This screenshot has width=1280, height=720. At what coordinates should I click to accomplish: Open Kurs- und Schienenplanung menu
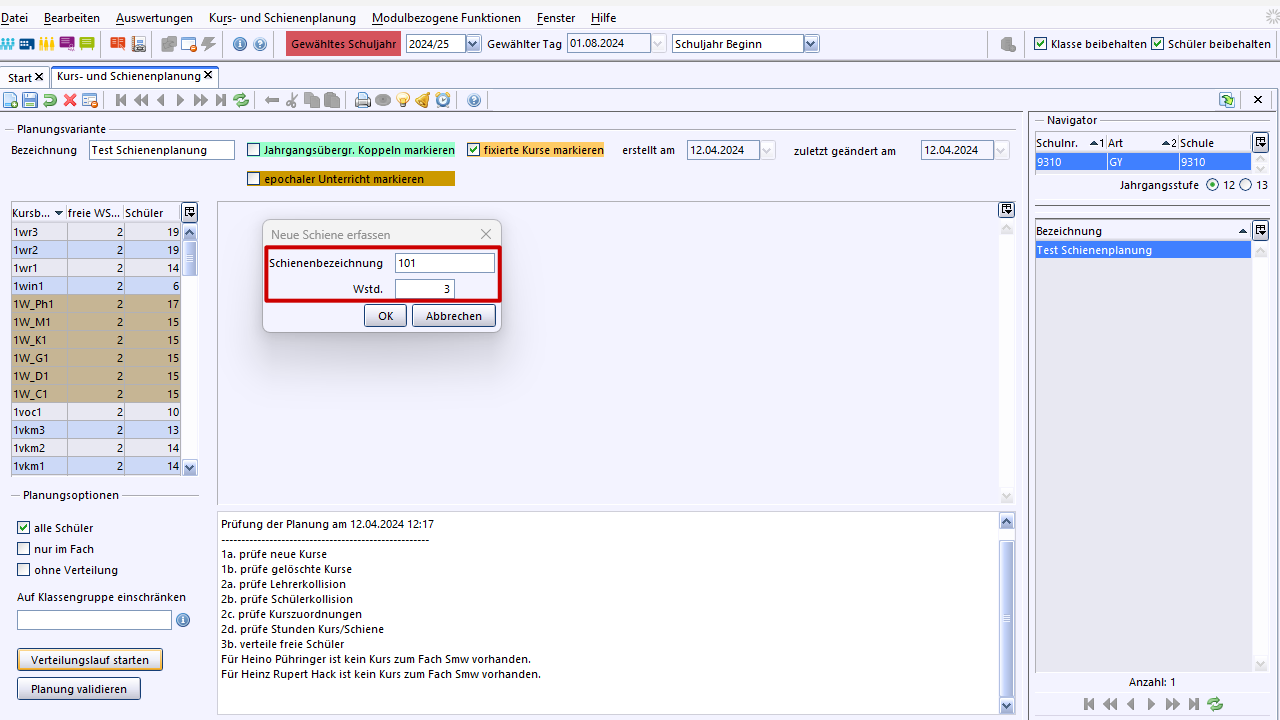pyautogui.click(x=282, y=18)
